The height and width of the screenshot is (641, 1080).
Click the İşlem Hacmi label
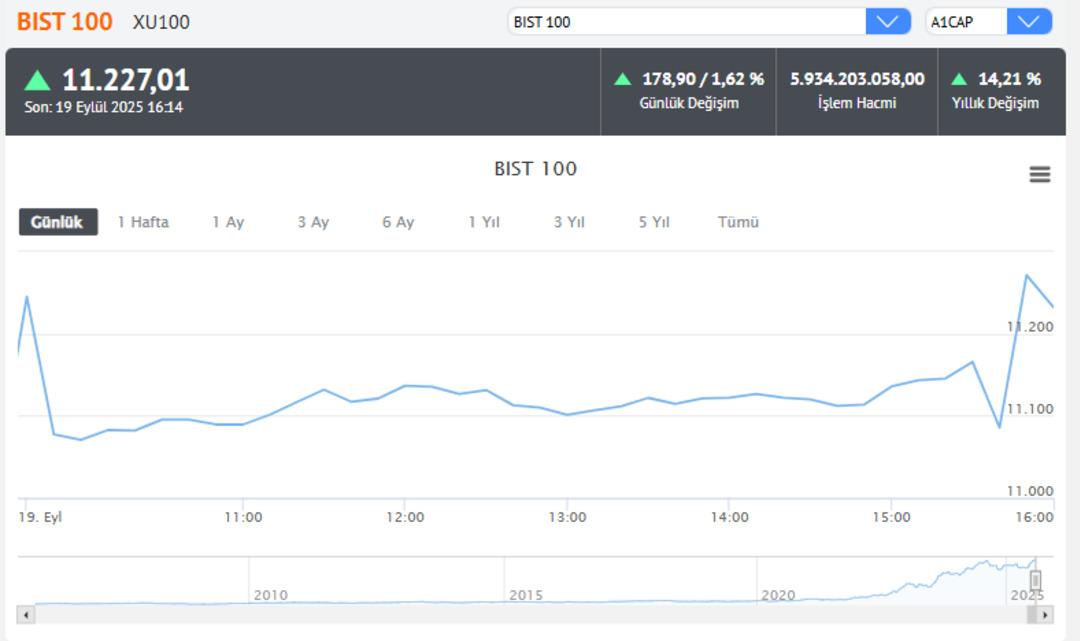pos(857,103)
